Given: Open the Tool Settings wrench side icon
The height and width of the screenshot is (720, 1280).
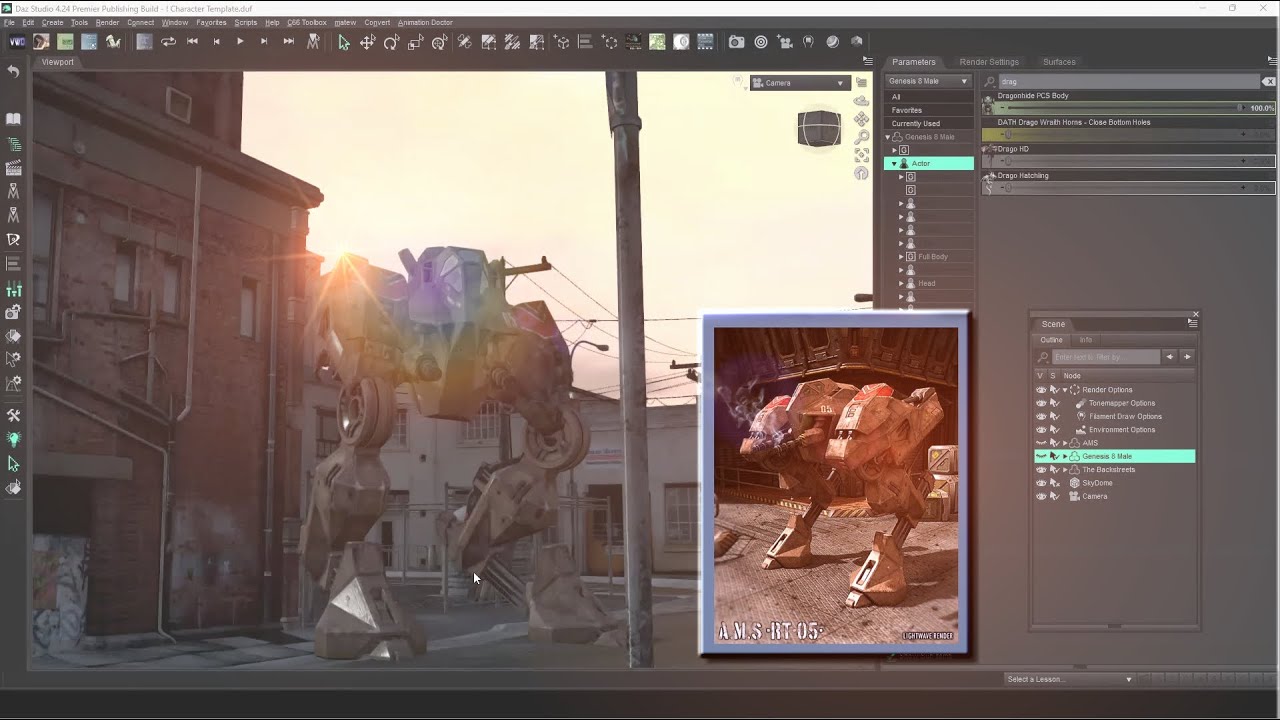Looking at the screenshot, I should 13,416.
